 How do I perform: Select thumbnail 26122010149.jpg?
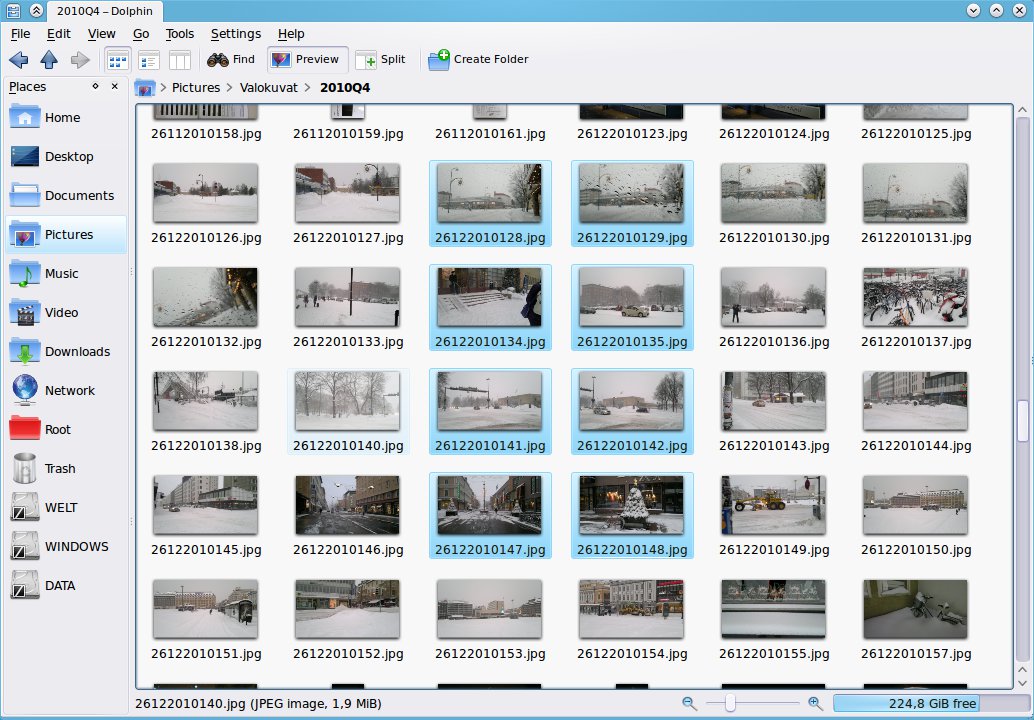click(x=774, y=505)
